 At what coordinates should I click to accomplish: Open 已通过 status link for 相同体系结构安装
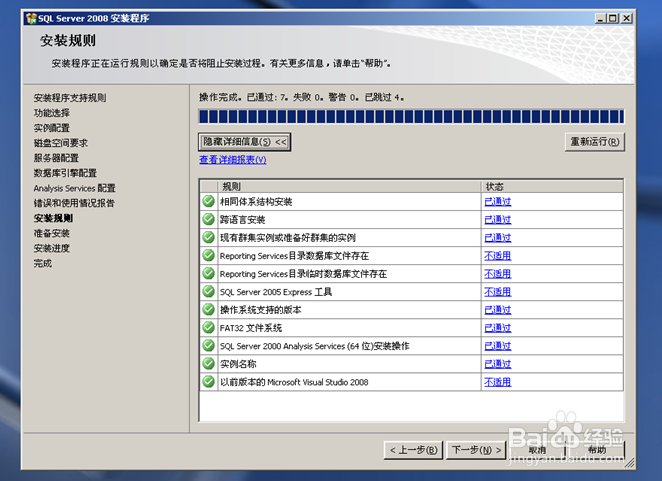click(x=498, y=201)
